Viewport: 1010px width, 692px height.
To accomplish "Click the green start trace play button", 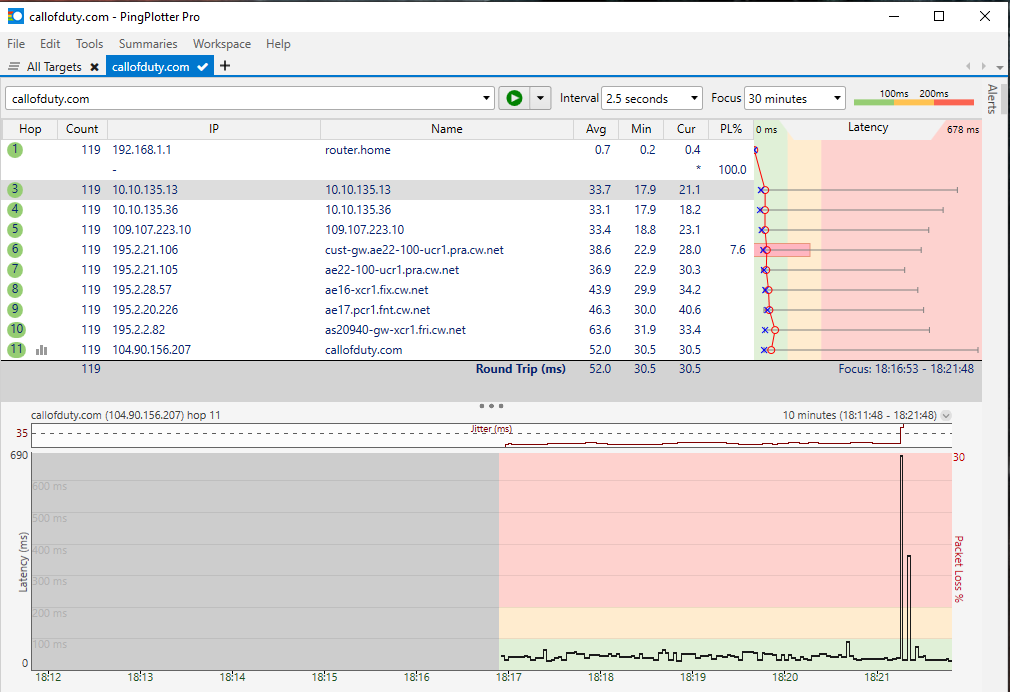I will click(514, 98).
